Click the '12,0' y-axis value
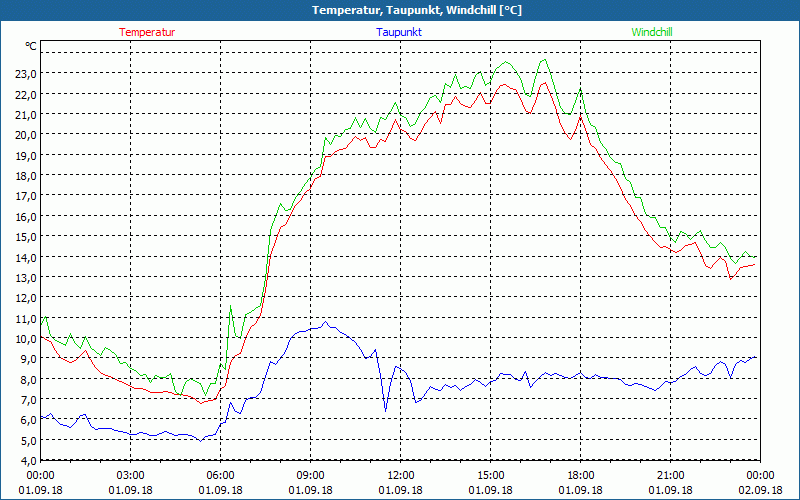800x500 pixels. click(27, 297)
